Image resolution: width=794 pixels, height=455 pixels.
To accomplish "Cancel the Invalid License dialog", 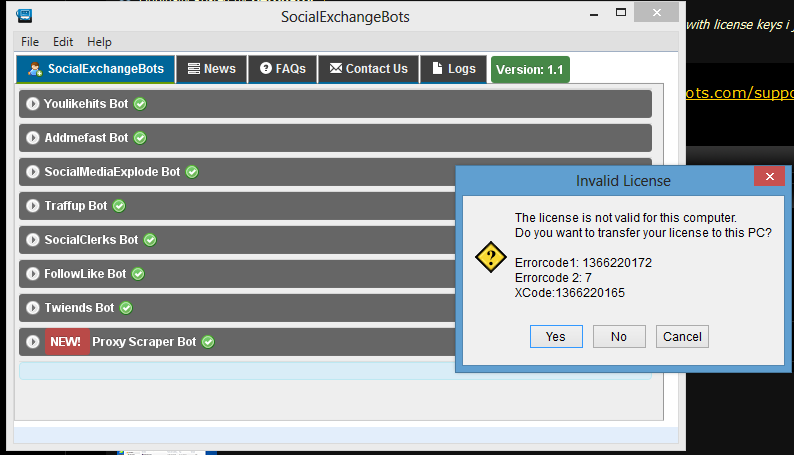I will (682, 337).
